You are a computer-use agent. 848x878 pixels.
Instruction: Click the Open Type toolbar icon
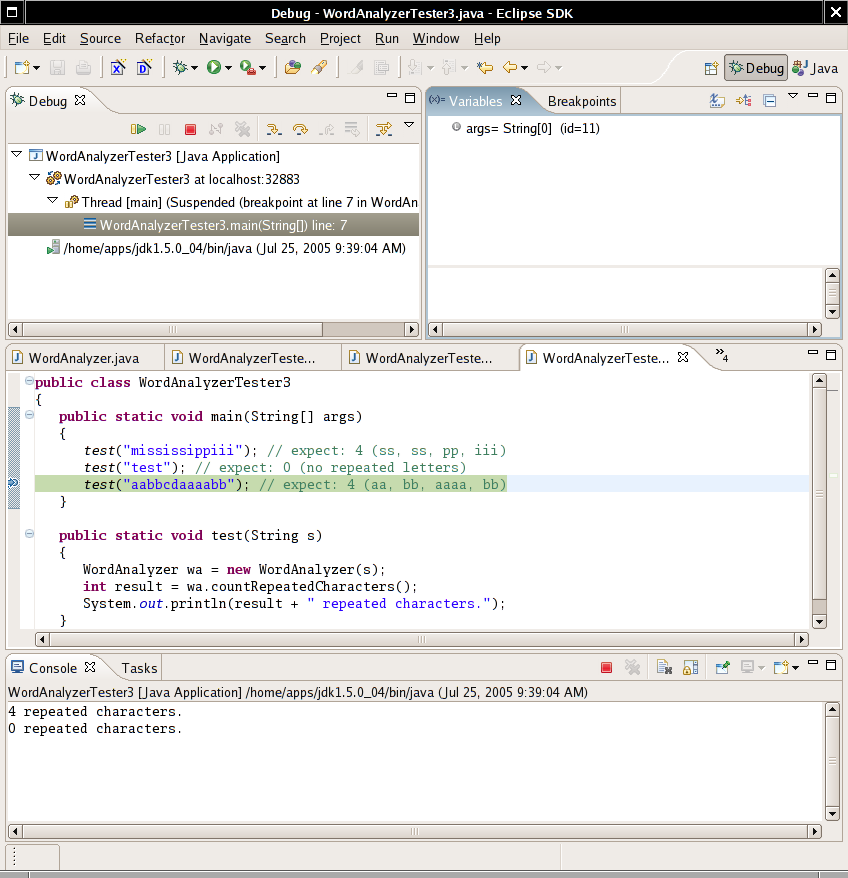coord(292,68)
